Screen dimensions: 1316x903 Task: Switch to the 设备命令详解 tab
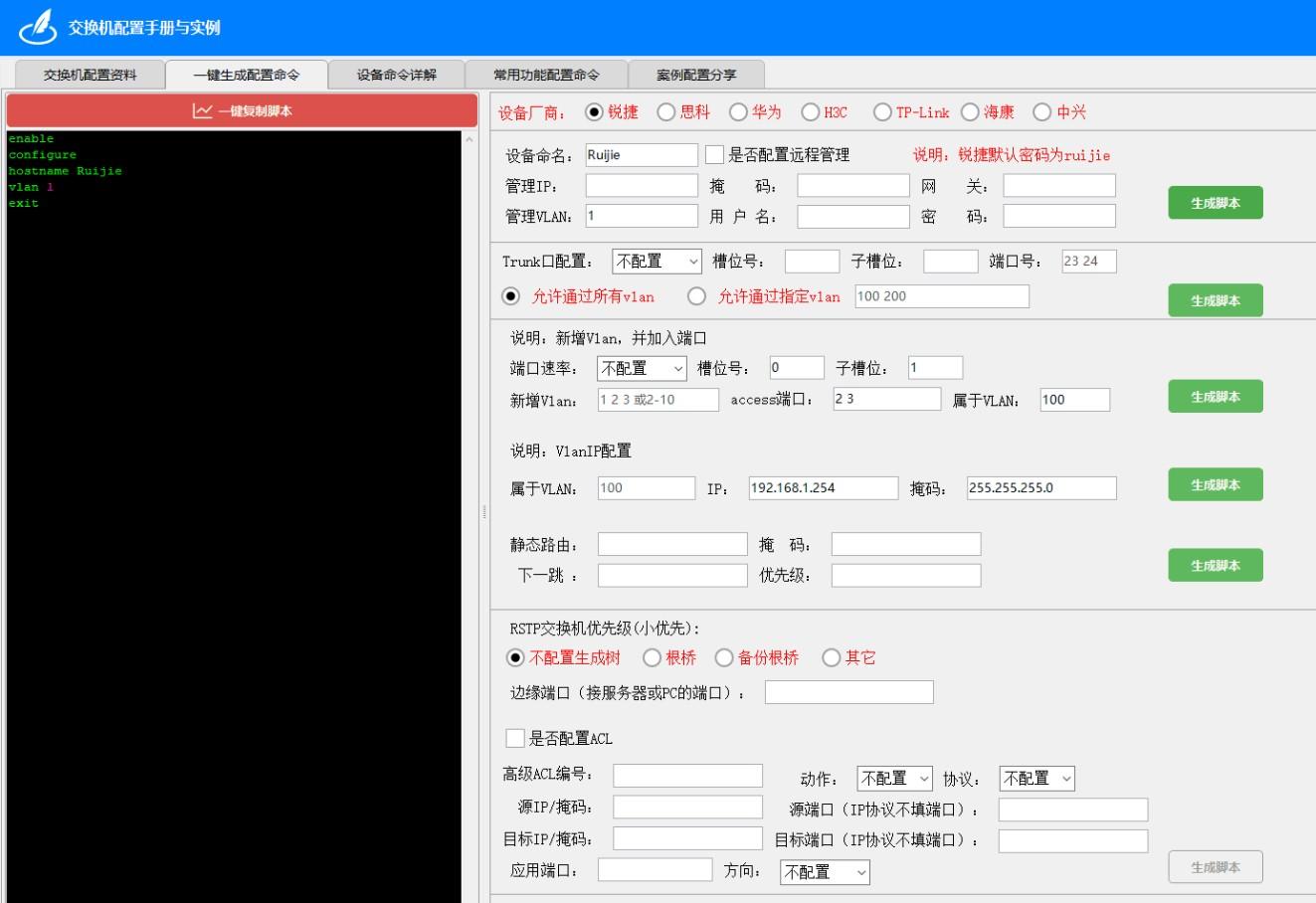point(396,75)
